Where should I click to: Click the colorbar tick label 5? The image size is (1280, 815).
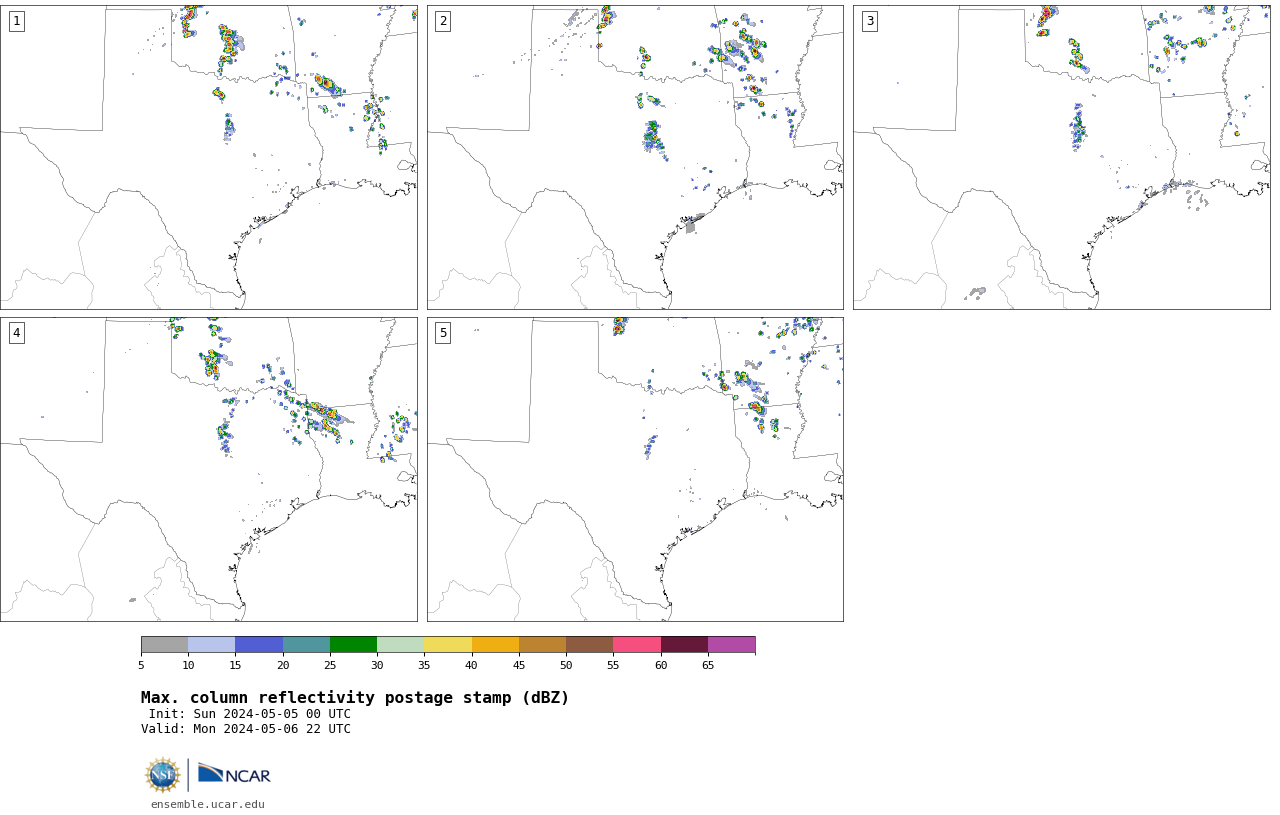coord(141,666)
